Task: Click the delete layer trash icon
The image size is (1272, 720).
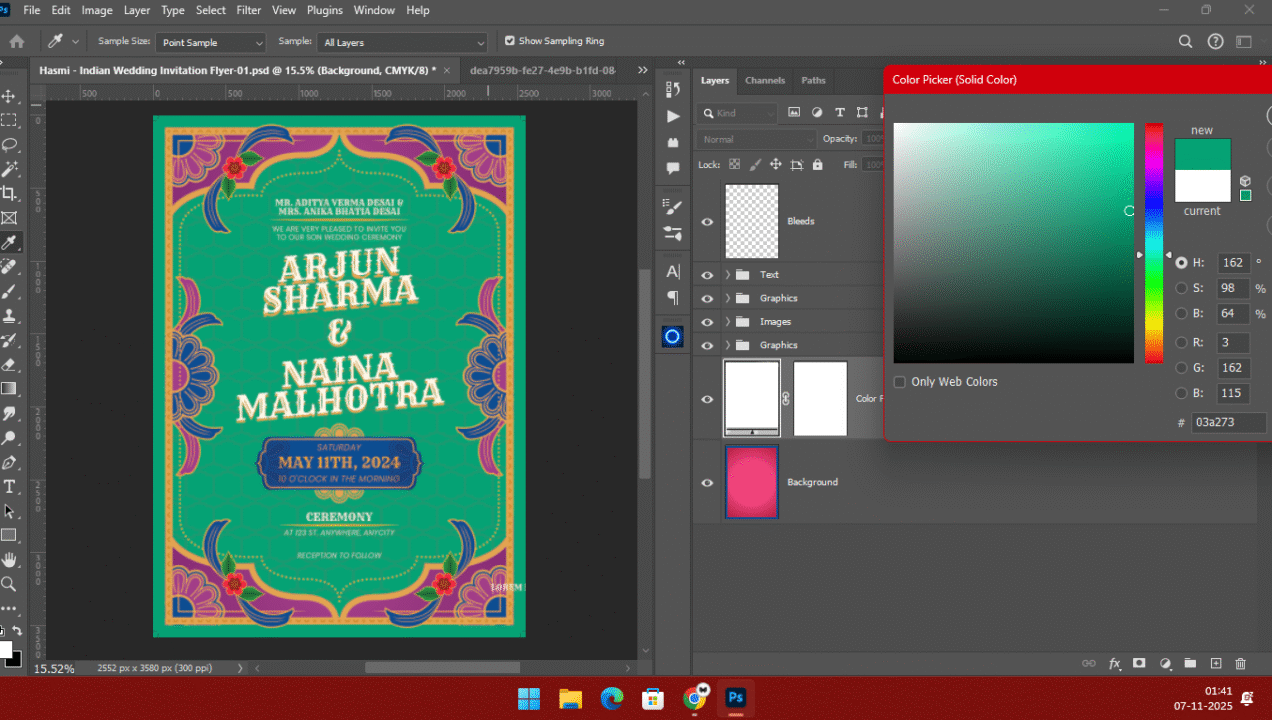Action: [x=1240, y=663]
